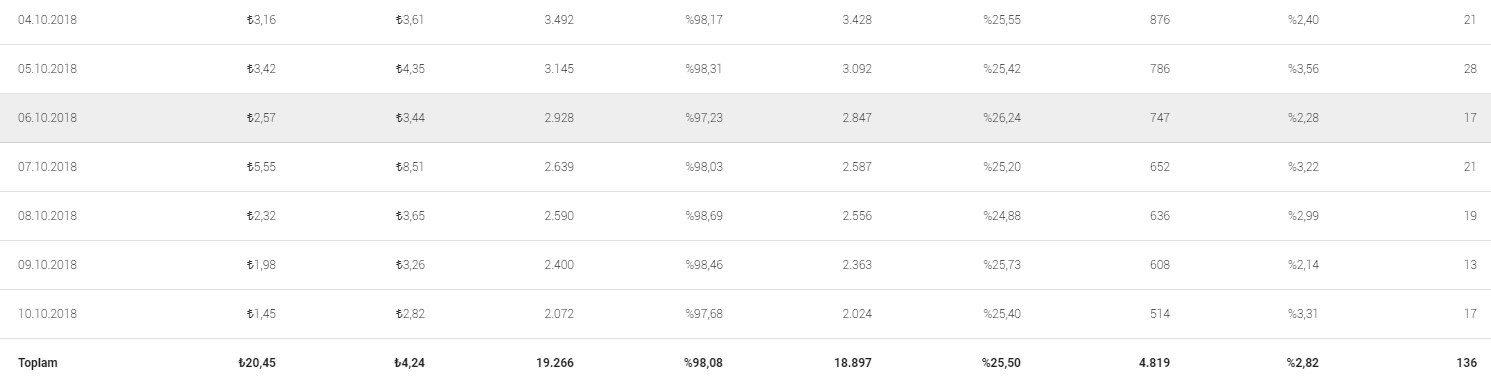1491x387 pixels.
Task: Click the 514 value on 10.10.2018
Action: tap(1160, 314)
